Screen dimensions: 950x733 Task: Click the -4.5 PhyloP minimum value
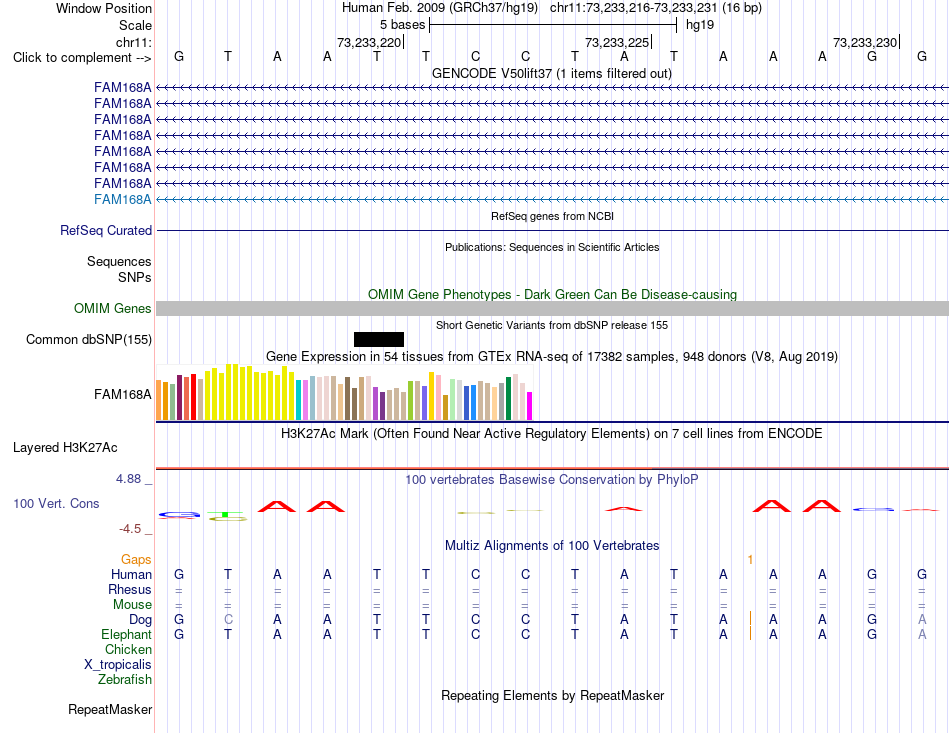pyautogui.click(x=130, y=529)
